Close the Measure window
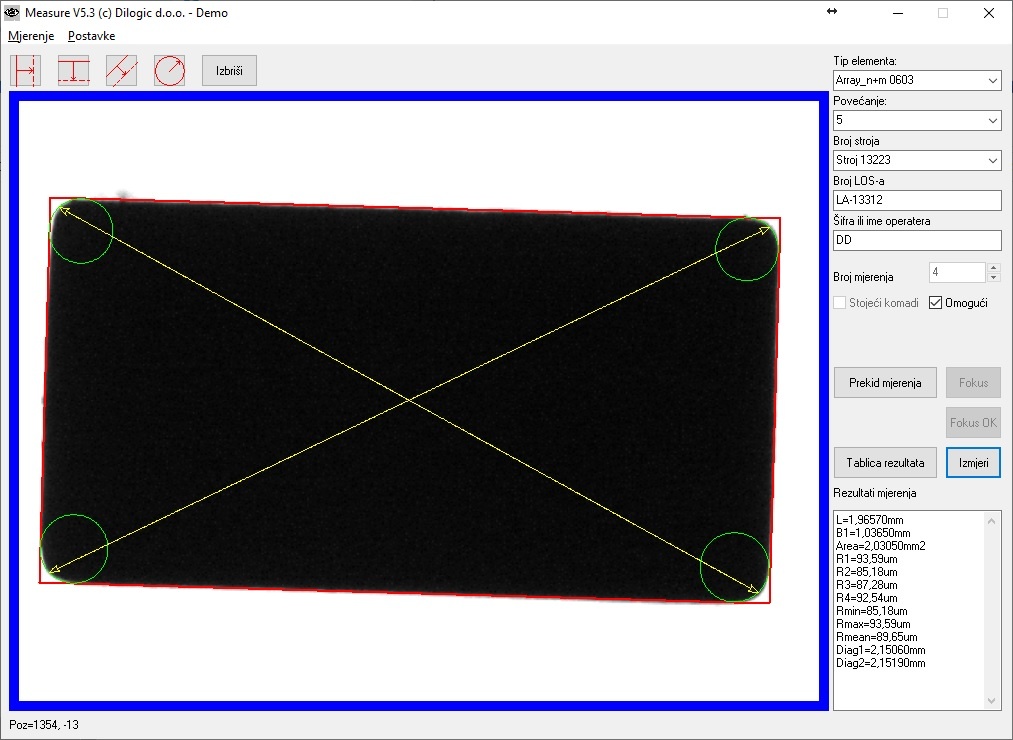Viewport: 1013px width, 740px height. pos(988,13)
